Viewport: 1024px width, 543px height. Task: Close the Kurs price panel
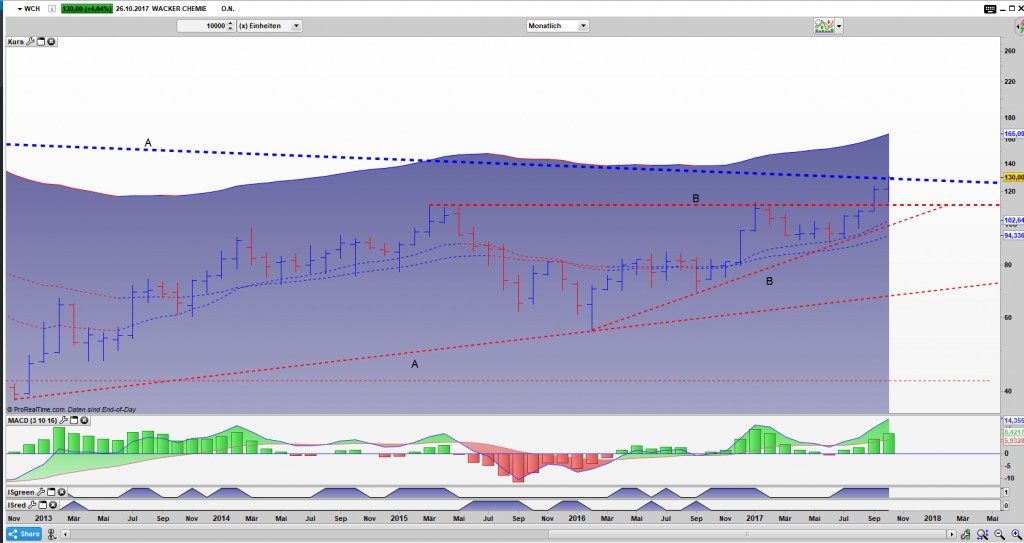pyautogui.click(x=51, y=42)
